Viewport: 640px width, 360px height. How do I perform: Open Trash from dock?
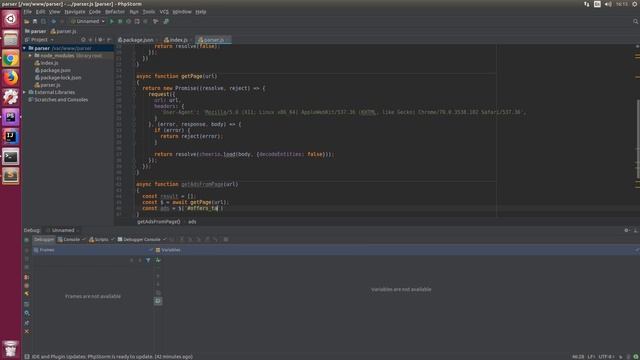(11, 349)
